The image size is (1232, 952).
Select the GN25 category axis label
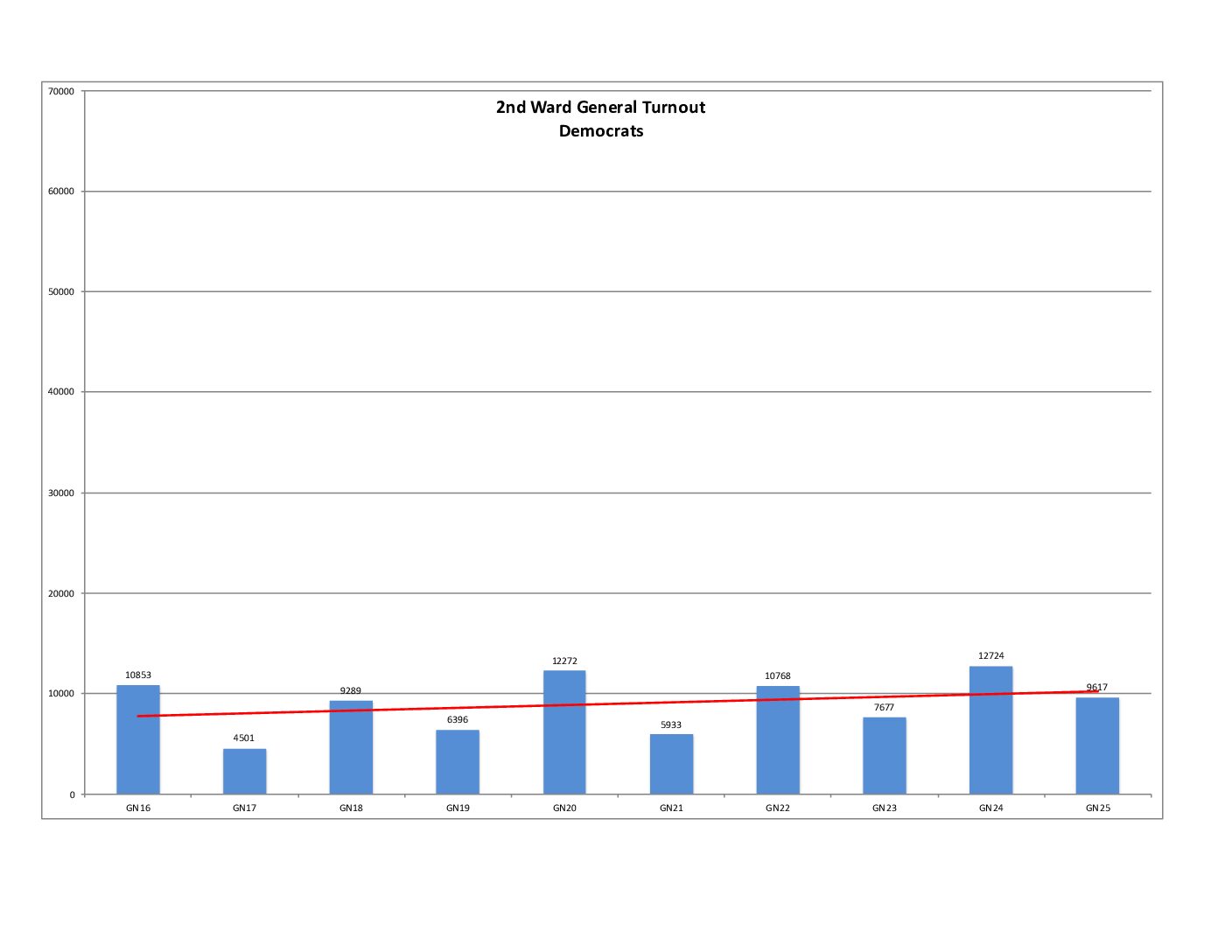[x=1097, y=808]
